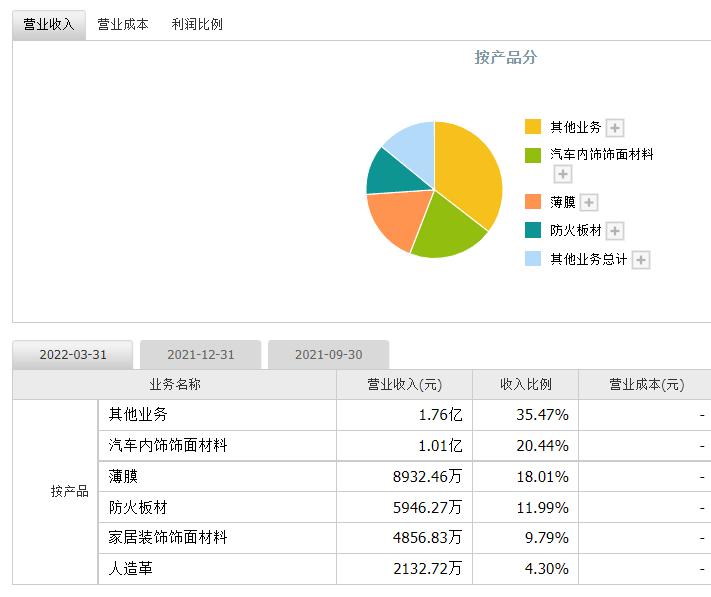This screenshot has width=711, height=597.
Task: Click the light blue 其他业务总计 legend swatch
Action: pos(533,258)
